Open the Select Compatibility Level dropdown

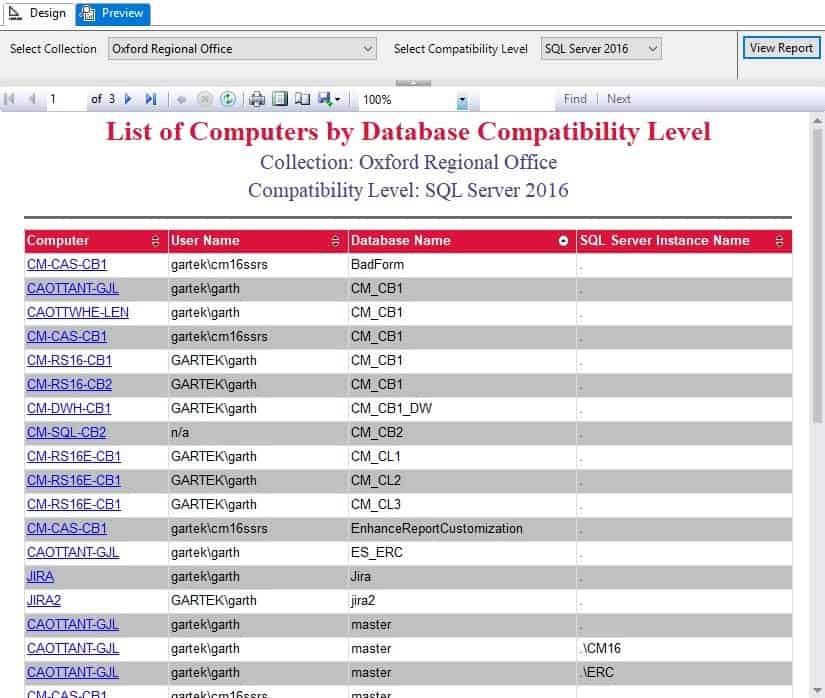(601, 49)
